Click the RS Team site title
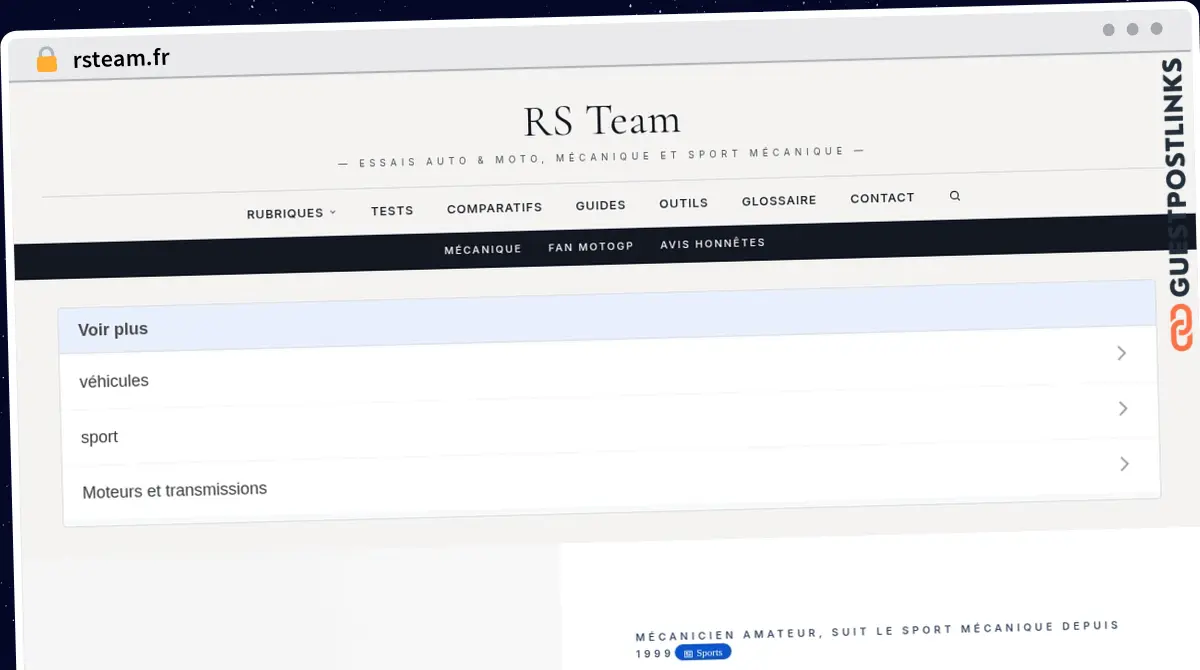Image resolution: width=1200 pixels, height=670 pixels. pyautogui.click(x=602, y=121)
